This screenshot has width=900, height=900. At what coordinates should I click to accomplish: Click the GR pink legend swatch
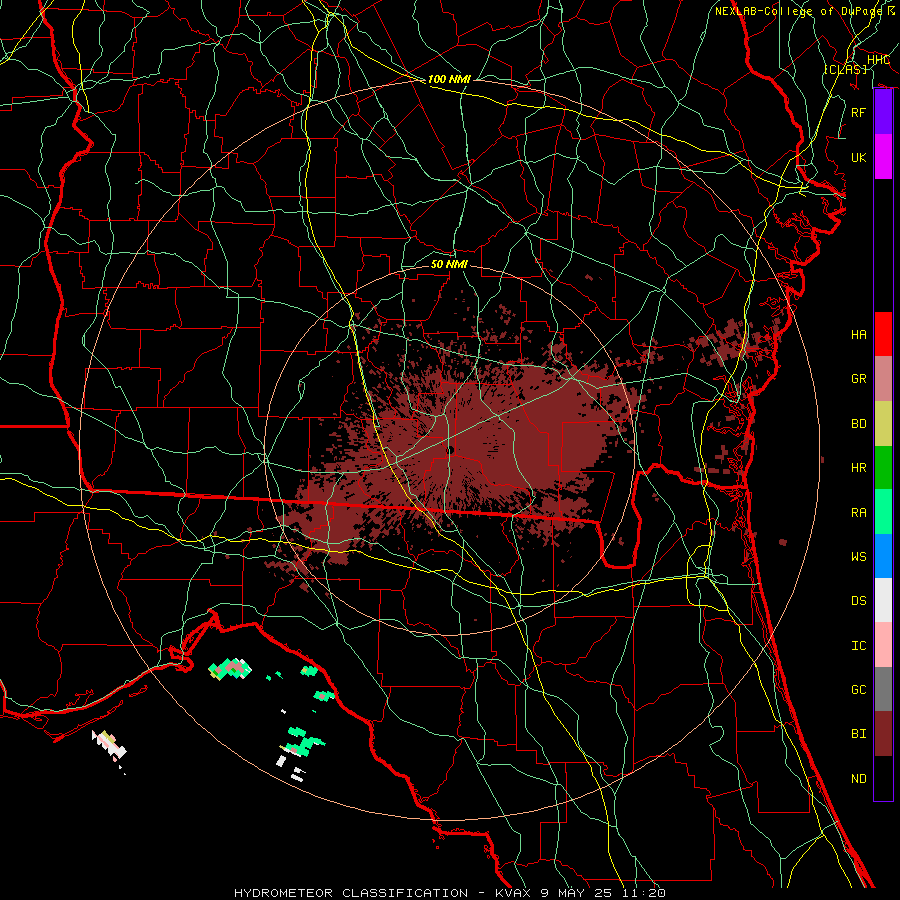point(883,379)
